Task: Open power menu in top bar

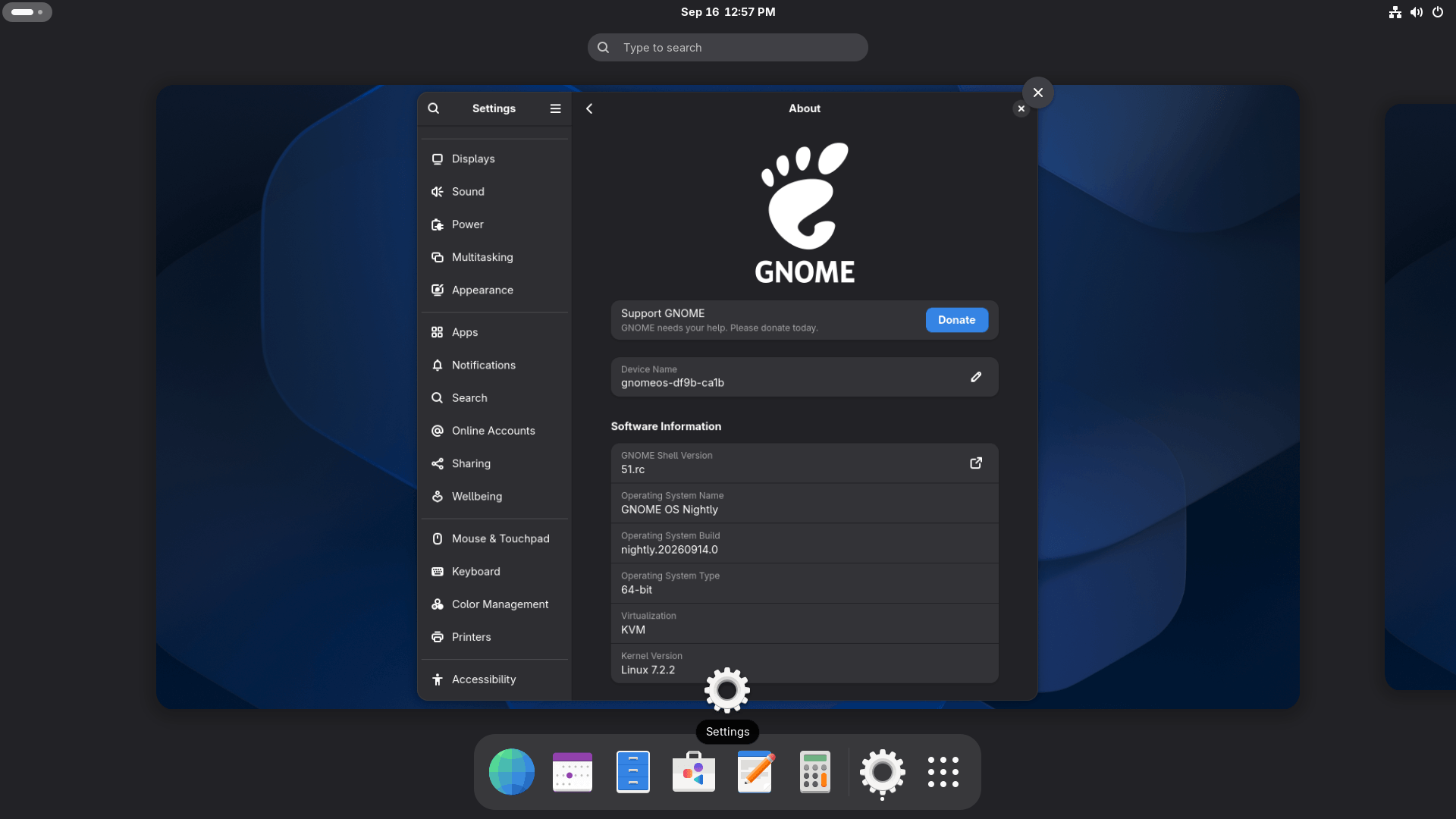Action: 1438,12
